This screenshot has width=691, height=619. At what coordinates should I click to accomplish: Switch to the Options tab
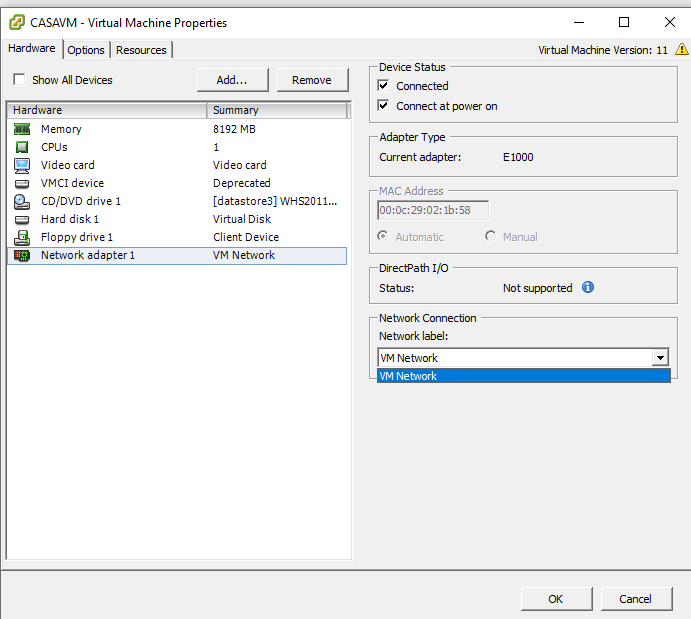coord(86,50)
